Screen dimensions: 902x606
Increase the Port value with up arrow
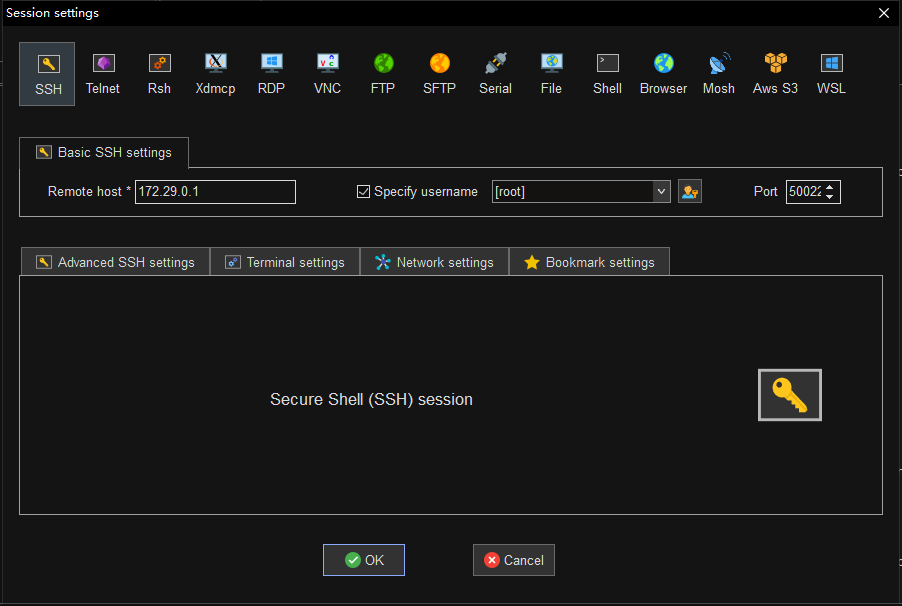830,187
